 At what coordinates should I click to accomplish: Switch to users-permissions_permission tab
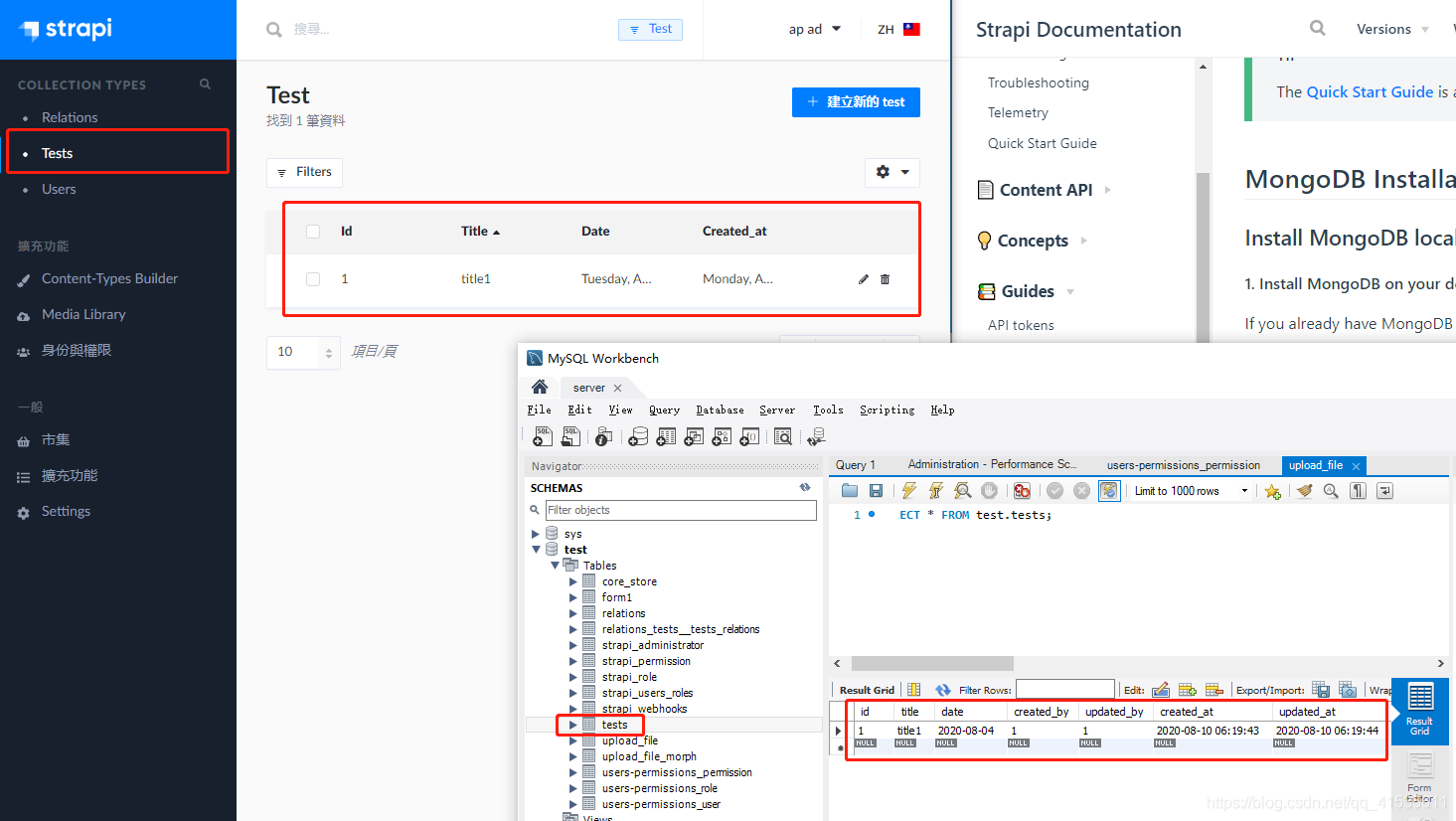click(1184, 464)
